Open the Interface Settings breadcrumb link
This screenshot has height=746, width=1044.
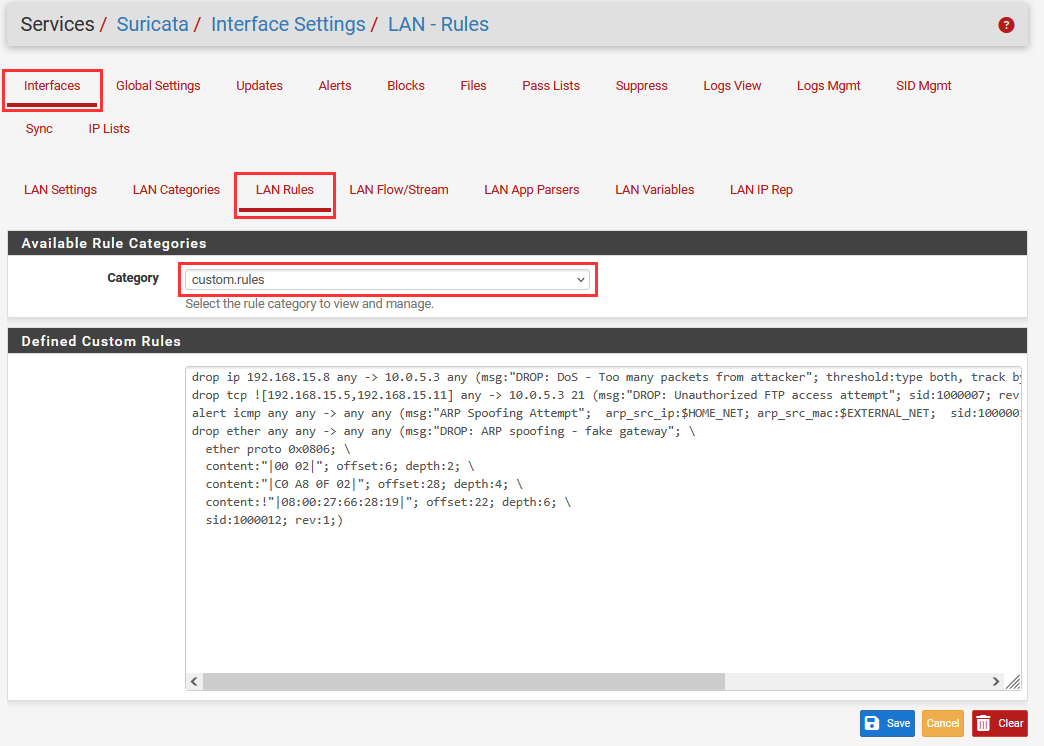pos(288,24)
